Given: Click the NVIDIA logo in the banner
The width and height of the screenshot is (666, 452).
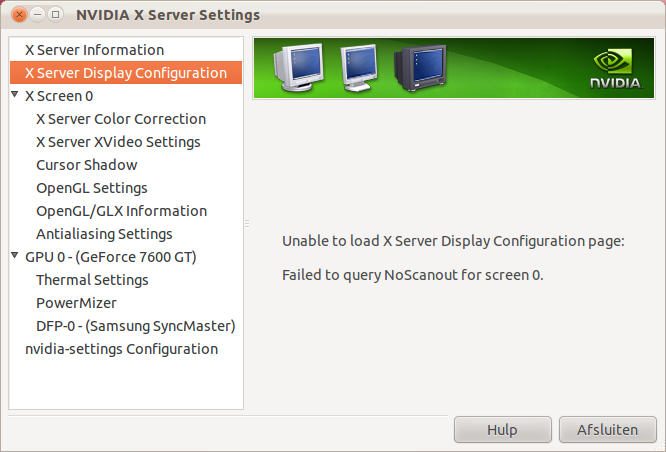Looking at the screenshot, I should tap(615, 67).
